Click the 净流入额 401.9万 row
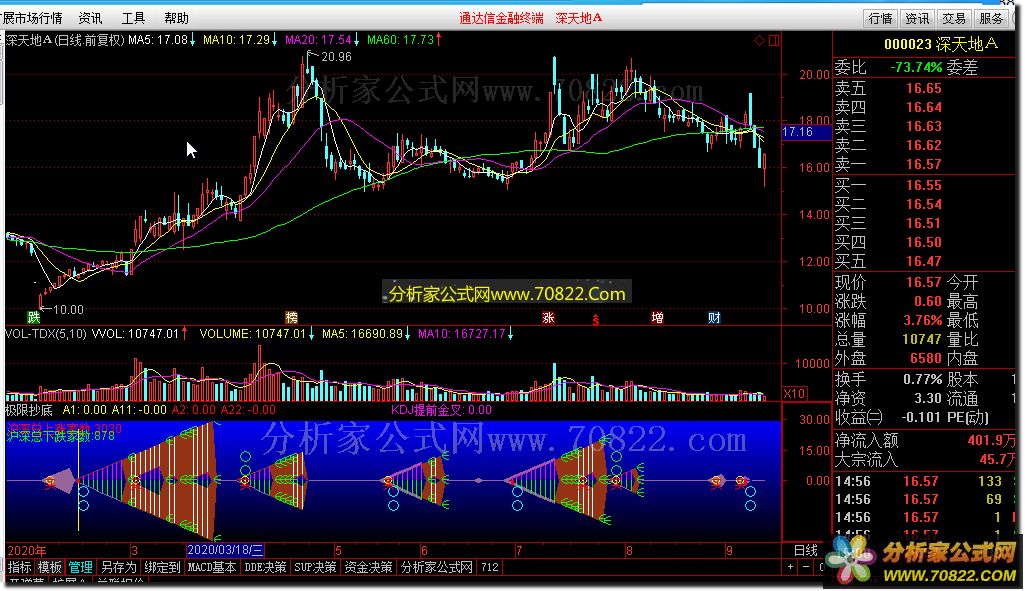 tap(924, 441)
